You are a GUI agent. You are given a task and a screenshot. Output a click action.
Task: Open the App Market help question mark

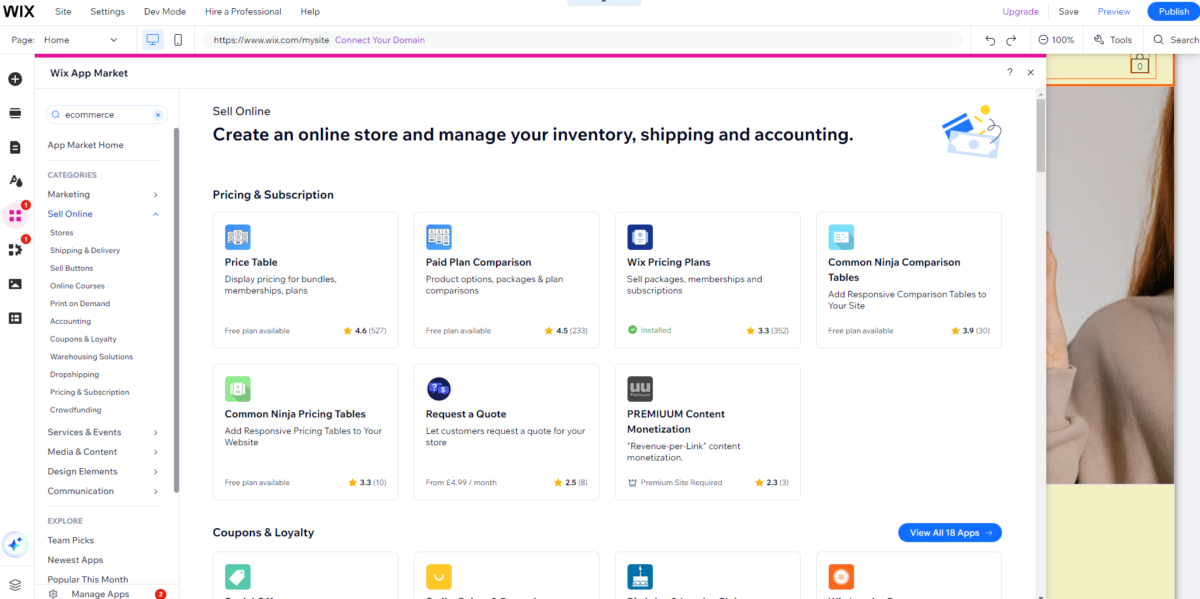1009,73
